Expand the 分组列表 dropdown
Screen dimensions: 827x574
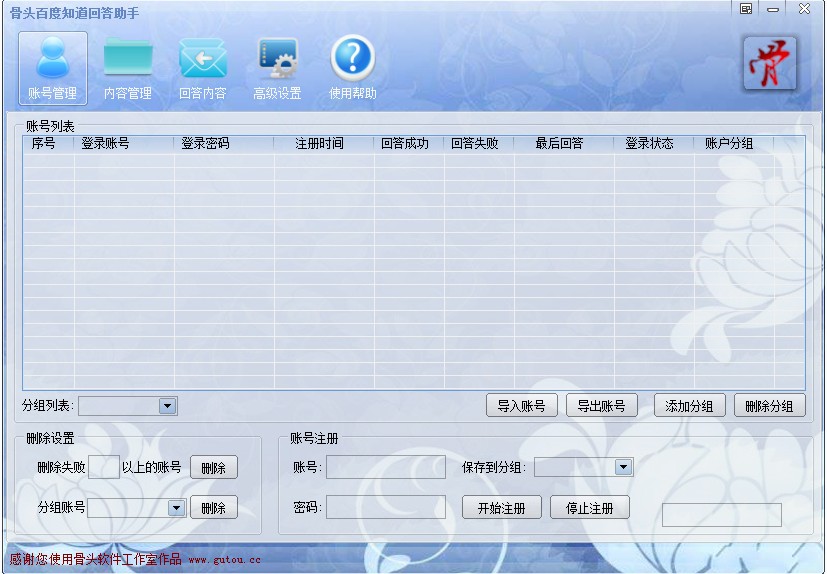[168, 406]
